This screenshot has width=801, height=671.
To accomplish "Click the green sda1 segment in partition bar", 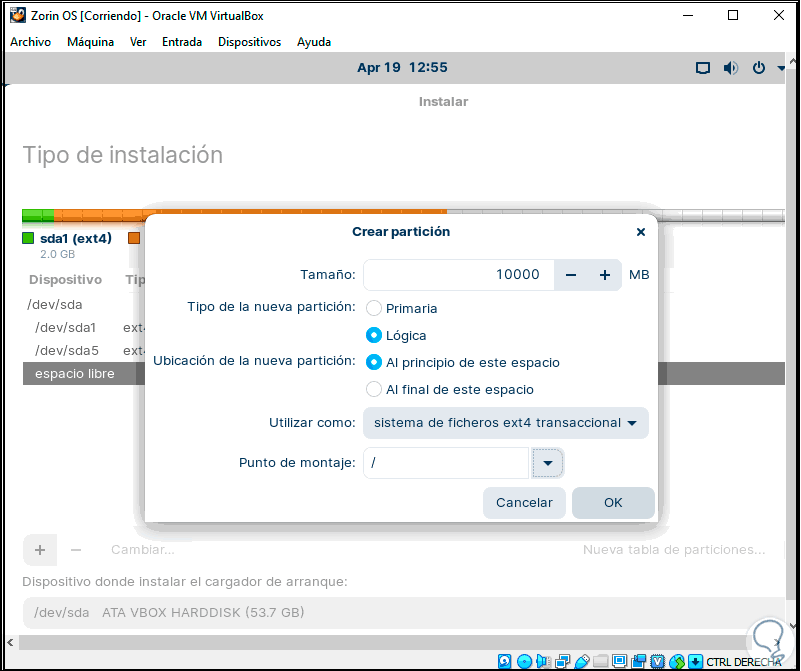I will [38, 215].
